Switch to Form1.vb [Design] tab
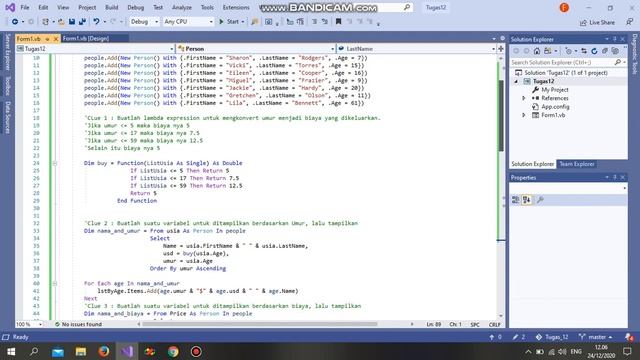The height and width of the screenshot is (360, 640). click(x=86, y=38)
